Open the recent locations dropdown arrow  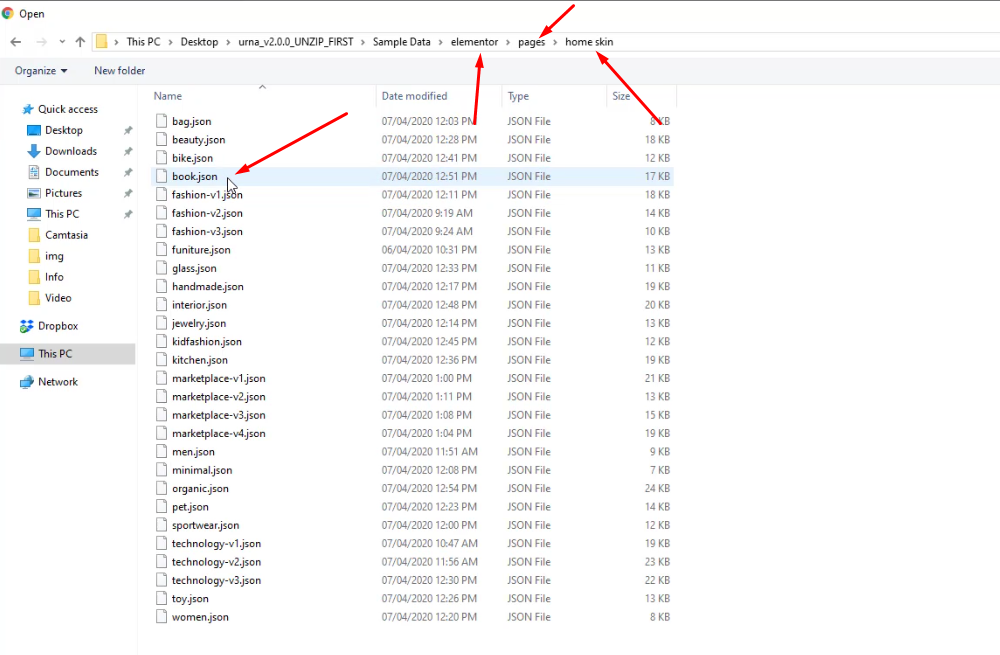click(62, 42)
